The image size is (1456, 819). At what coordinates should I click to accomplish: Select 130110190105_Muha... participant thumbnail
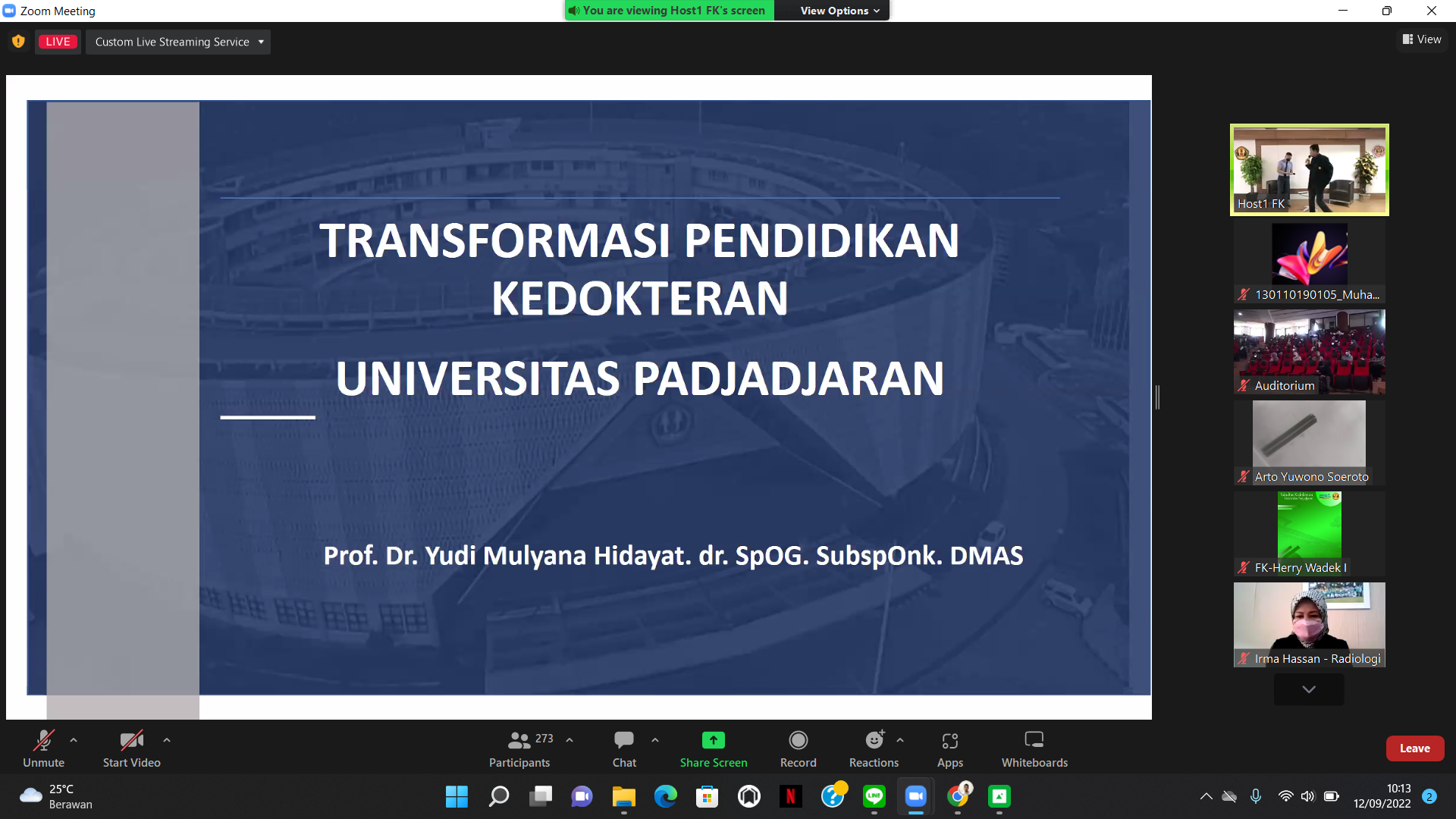pos(1309,262)
